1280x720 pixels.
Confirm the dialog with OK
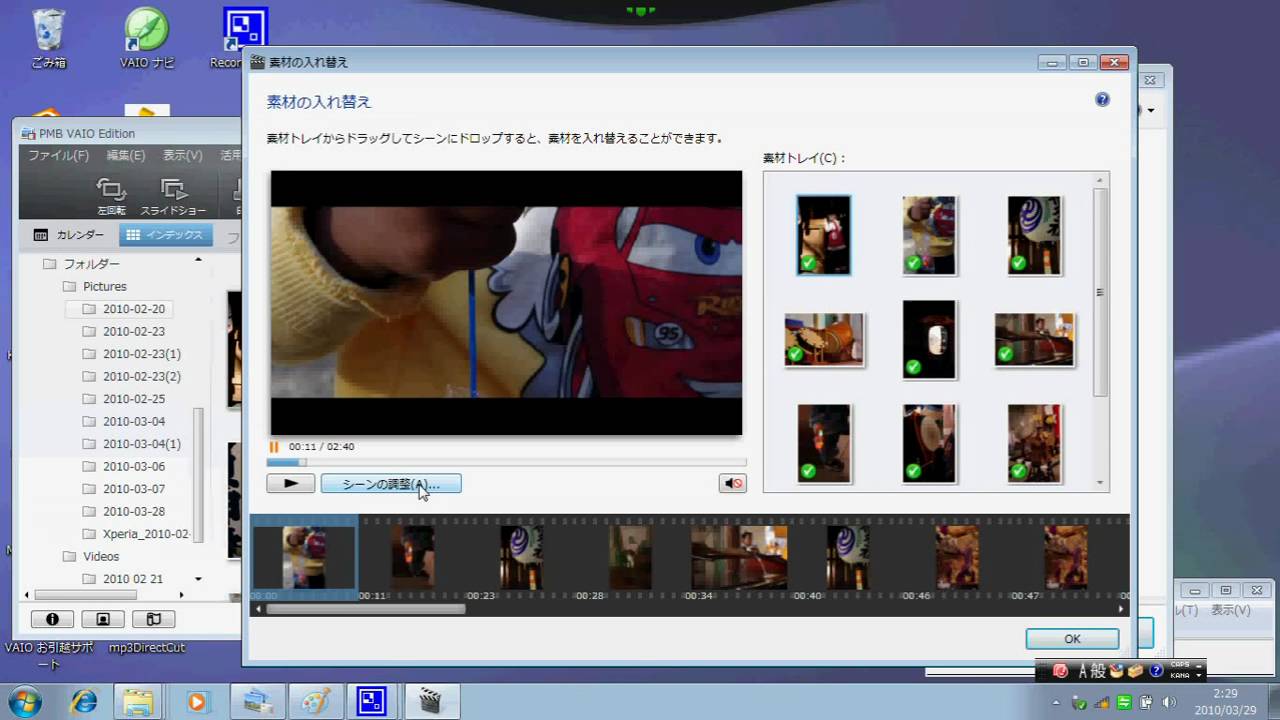coord(1072,638)
